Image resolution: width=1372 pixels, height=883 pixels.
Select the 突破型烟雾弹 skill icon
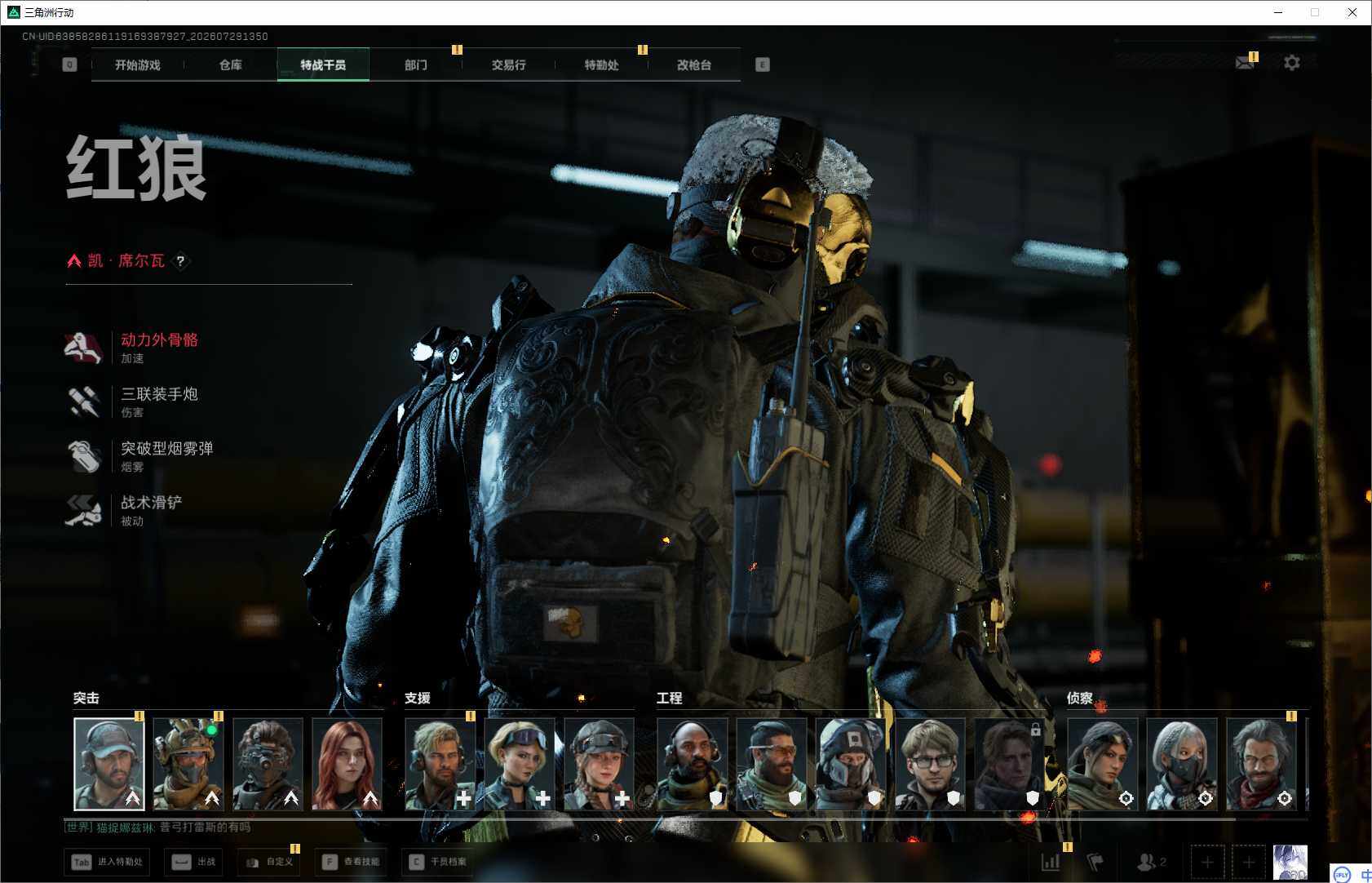[x=83, y=455]
